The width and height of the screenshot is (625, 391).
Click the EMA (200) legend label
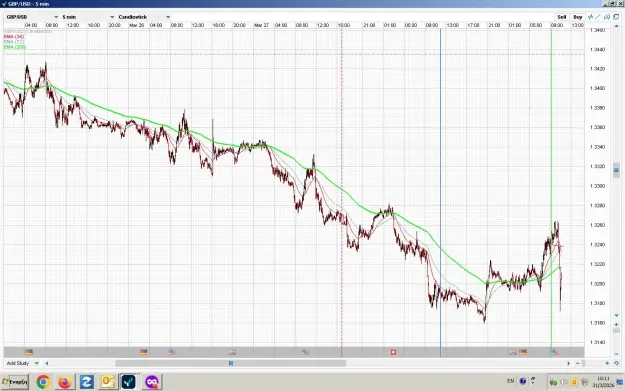pyautogui.click(x=15, y=47)
